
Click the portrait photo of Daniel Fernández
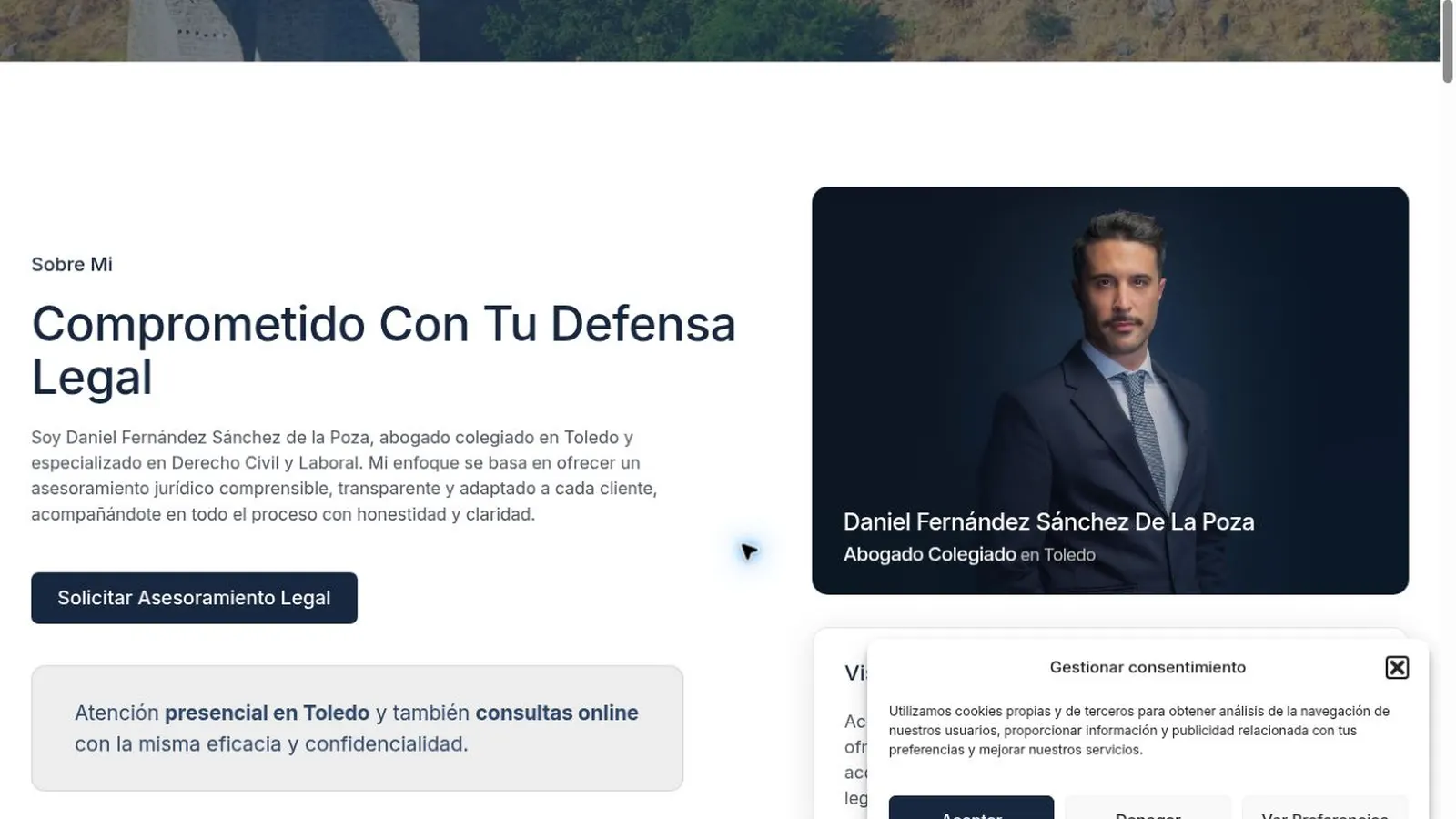tap(1110, 390)
